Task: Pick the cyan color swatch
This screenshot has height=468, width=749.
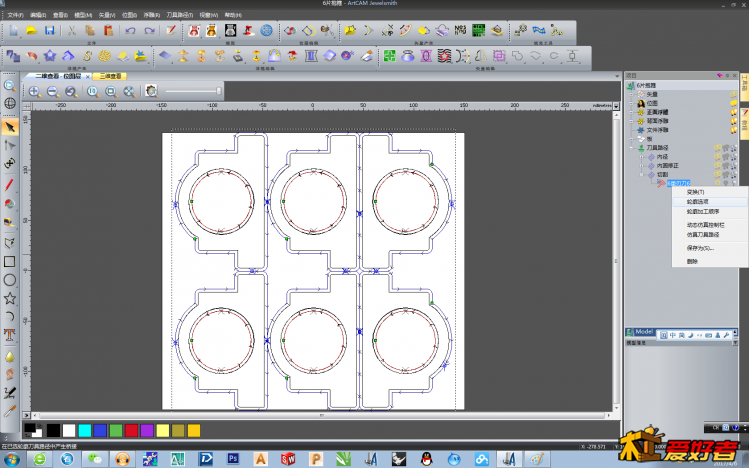Action: (85, 430)
